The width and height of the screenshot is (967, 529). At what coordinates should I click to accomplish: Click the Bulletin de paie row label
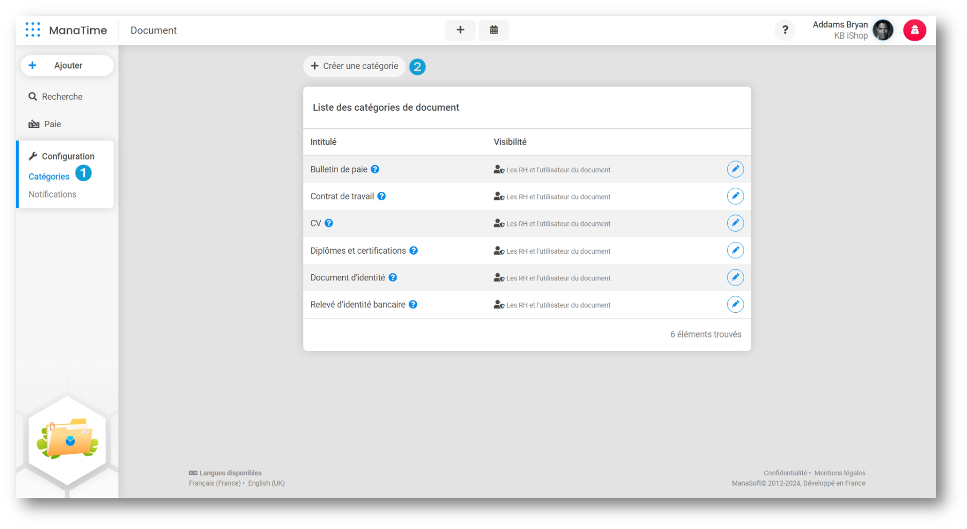(339, 169)
